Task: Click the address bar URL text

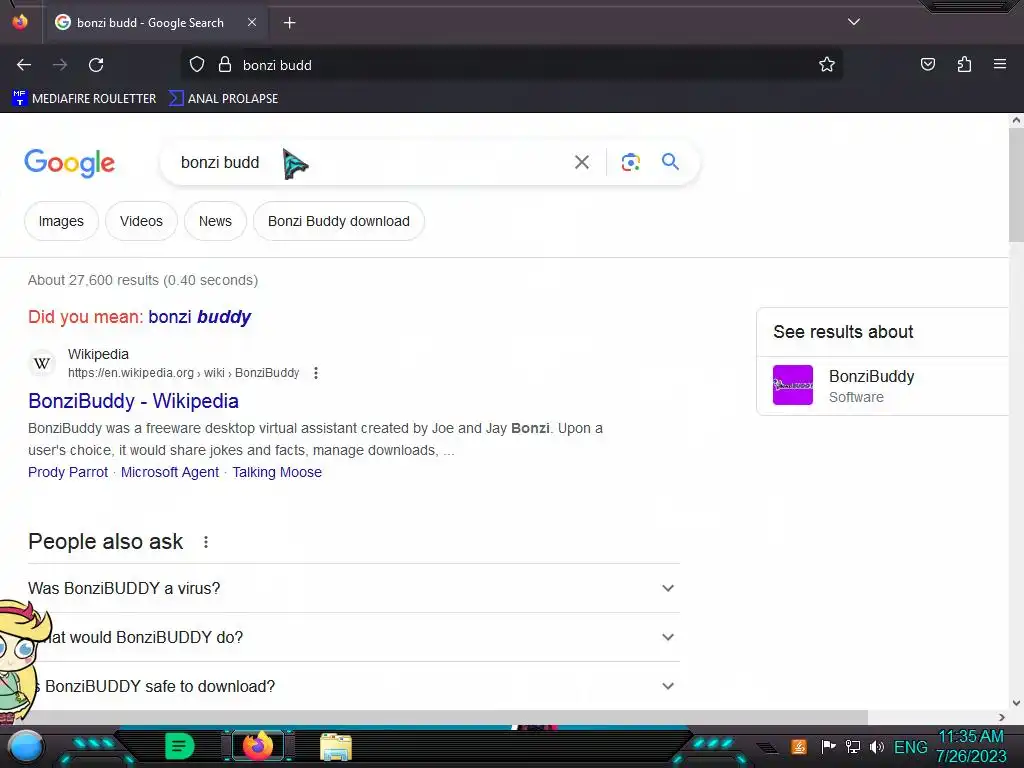Action: pos(277,65)
